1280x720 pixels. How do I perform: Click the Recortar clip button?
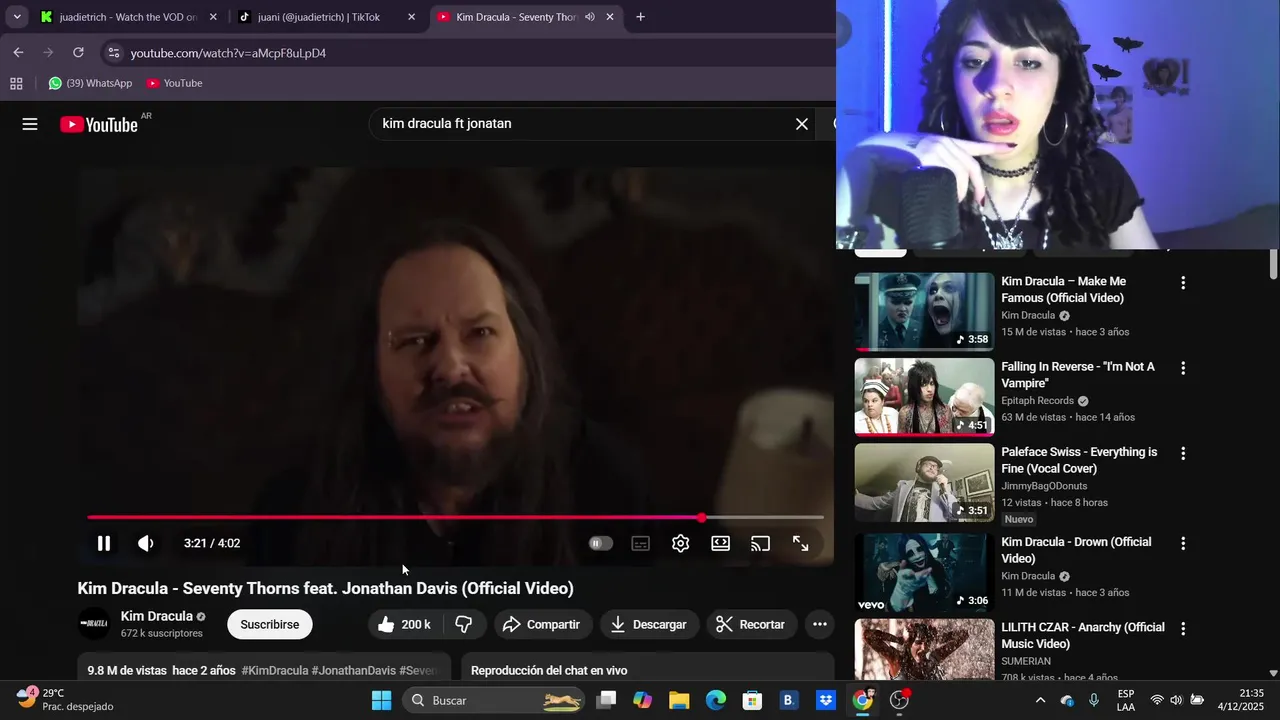[752, 624]
